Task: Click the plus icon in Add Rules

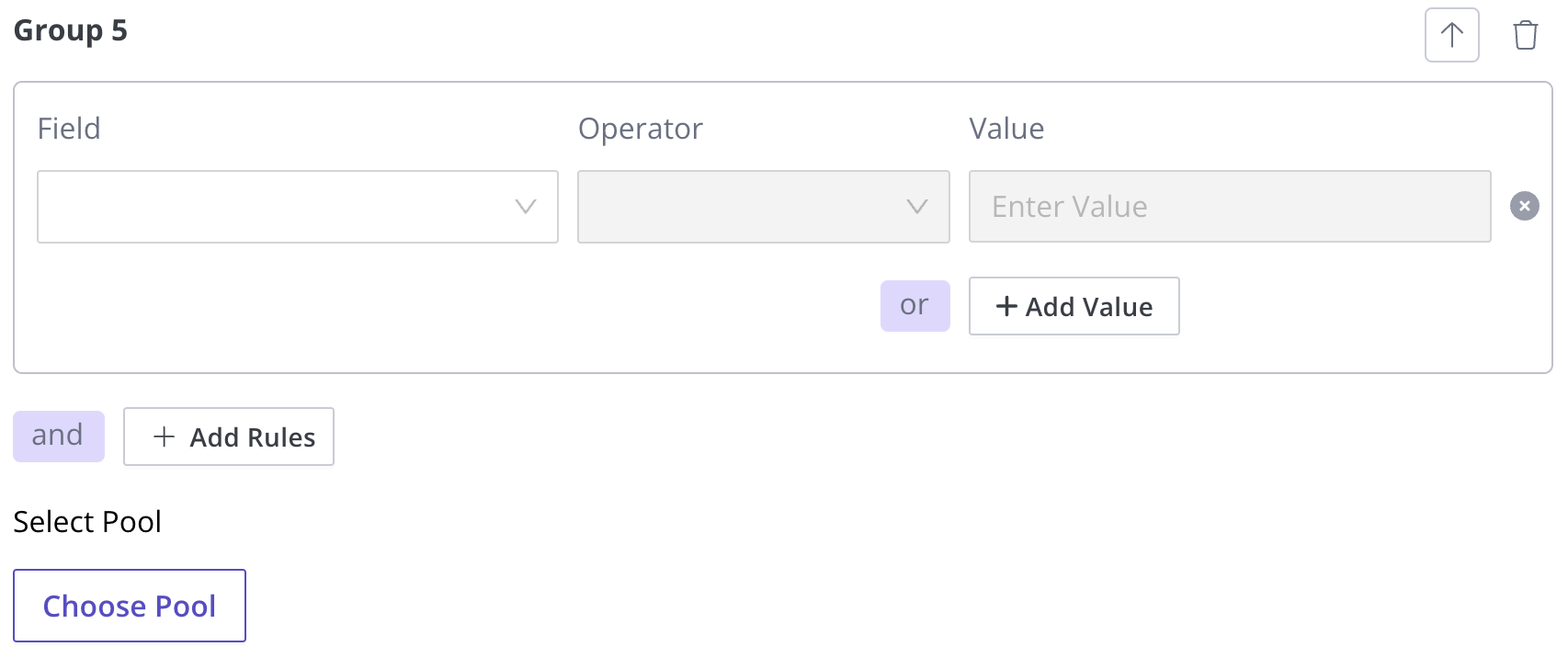Action: click(x=164, y=437)
